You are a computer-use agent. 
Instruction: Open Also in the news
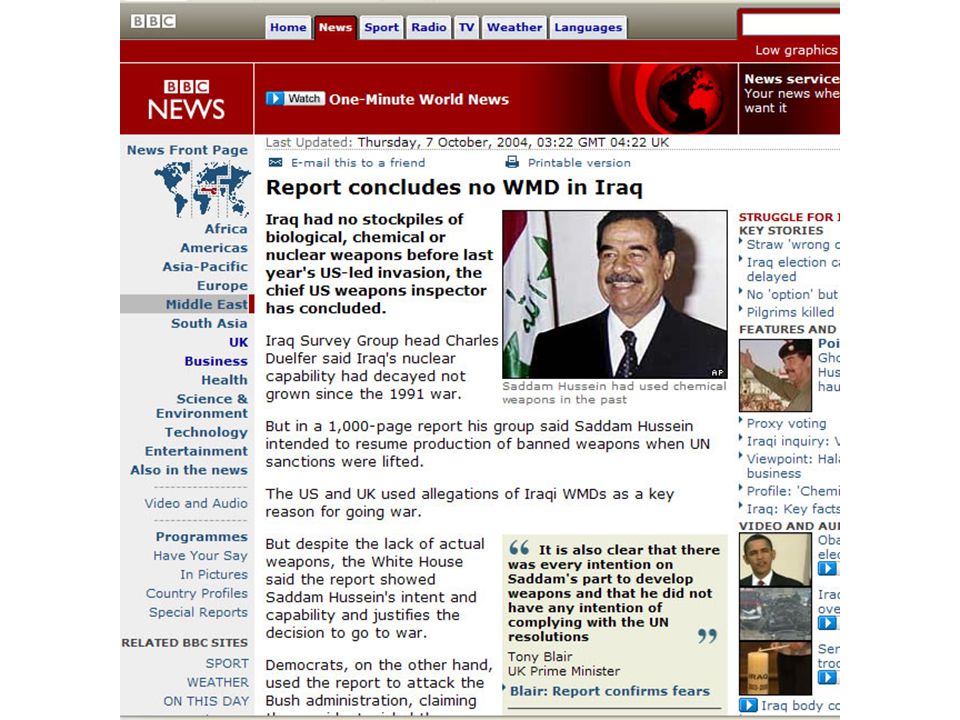[189, 470]
